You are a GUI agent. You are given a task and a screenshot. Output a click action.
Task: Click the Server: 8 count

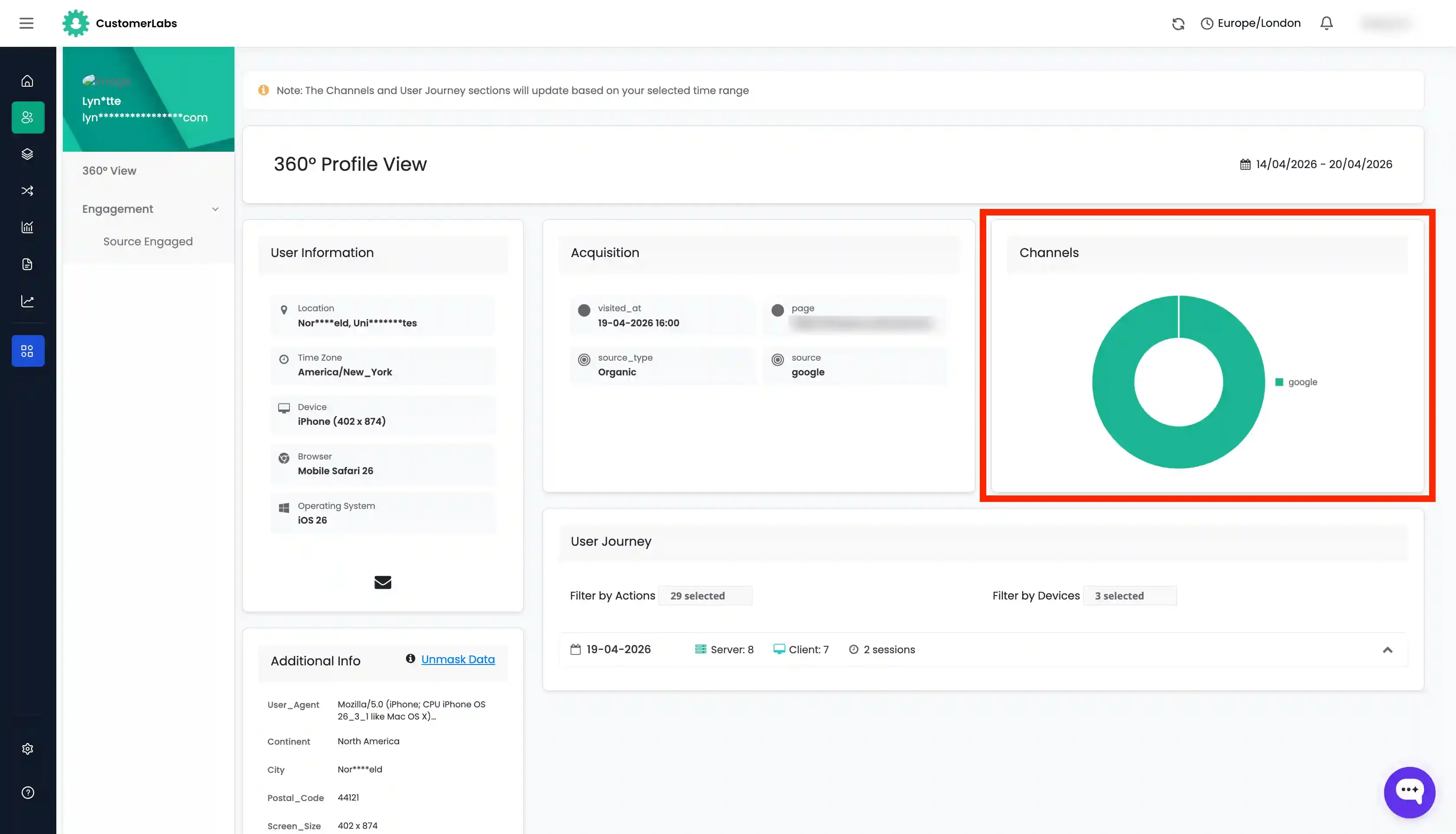724,649
